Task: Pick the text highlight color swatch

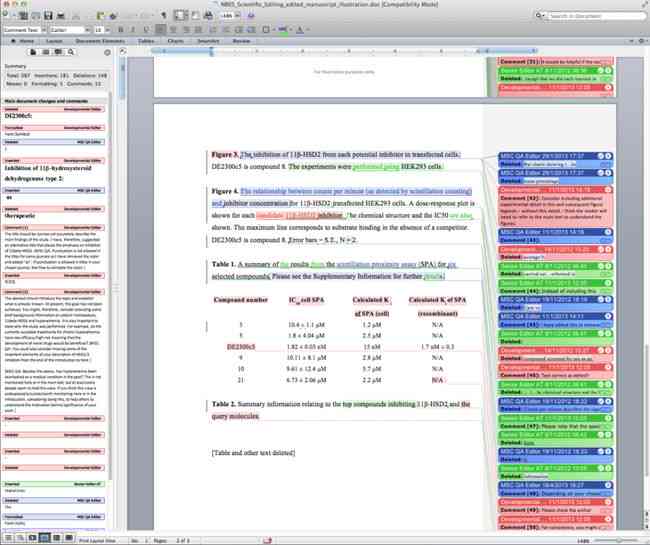Action: pyautogui.click(x=283, y=30)
